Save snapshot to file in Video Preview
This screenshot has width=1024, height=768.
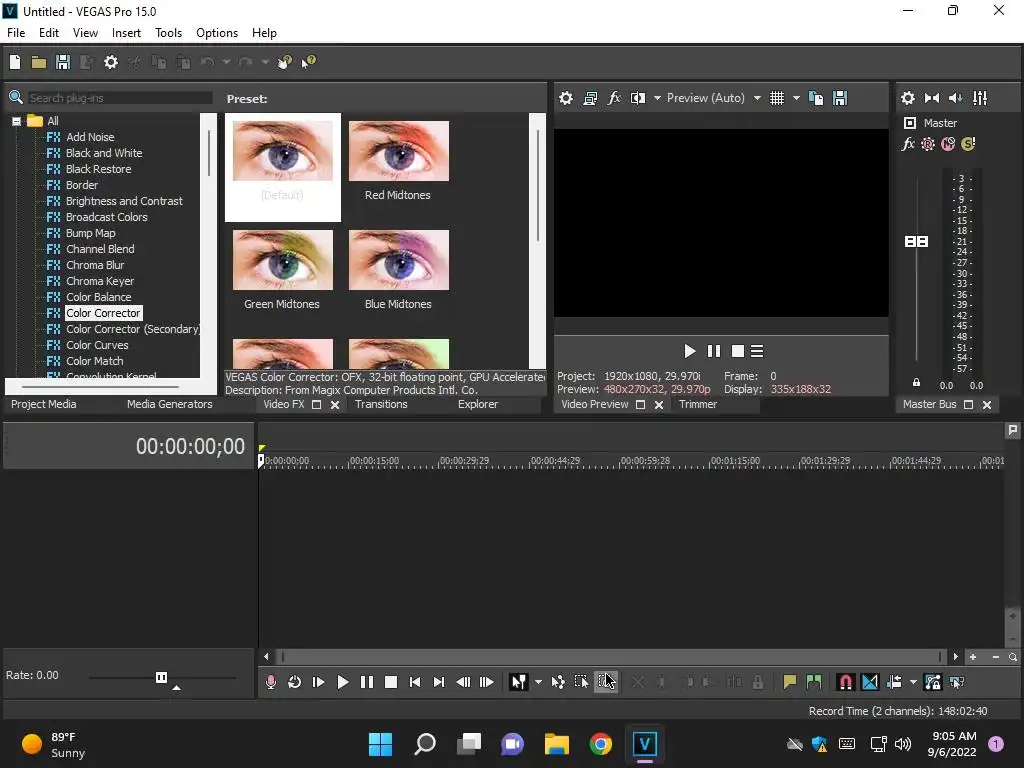coord(840,98)
